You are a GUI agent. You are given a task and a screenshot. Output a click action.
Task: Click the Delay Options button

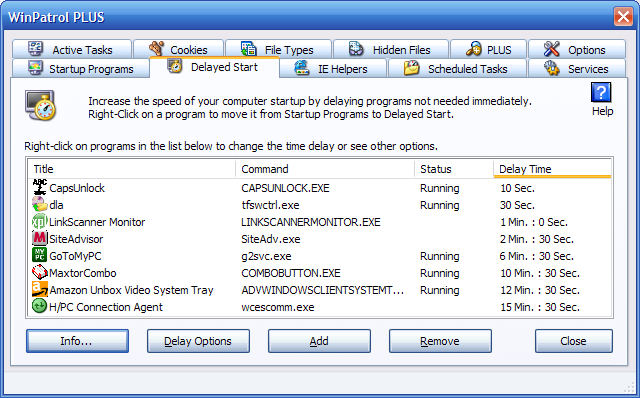[198, 341]
